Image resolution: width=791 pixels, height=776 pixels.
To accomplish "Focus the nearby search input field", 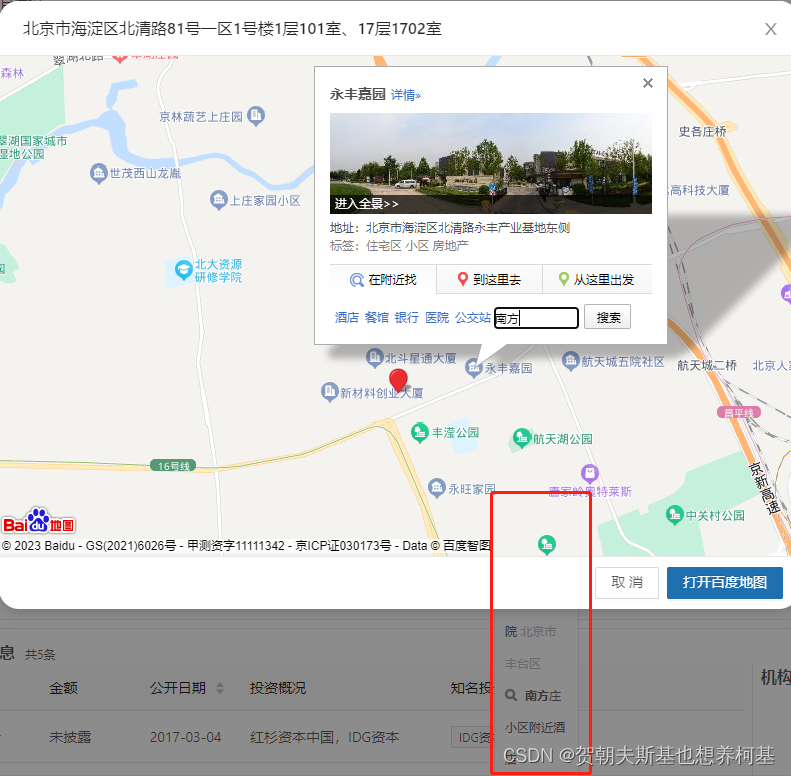I will 536,318.
